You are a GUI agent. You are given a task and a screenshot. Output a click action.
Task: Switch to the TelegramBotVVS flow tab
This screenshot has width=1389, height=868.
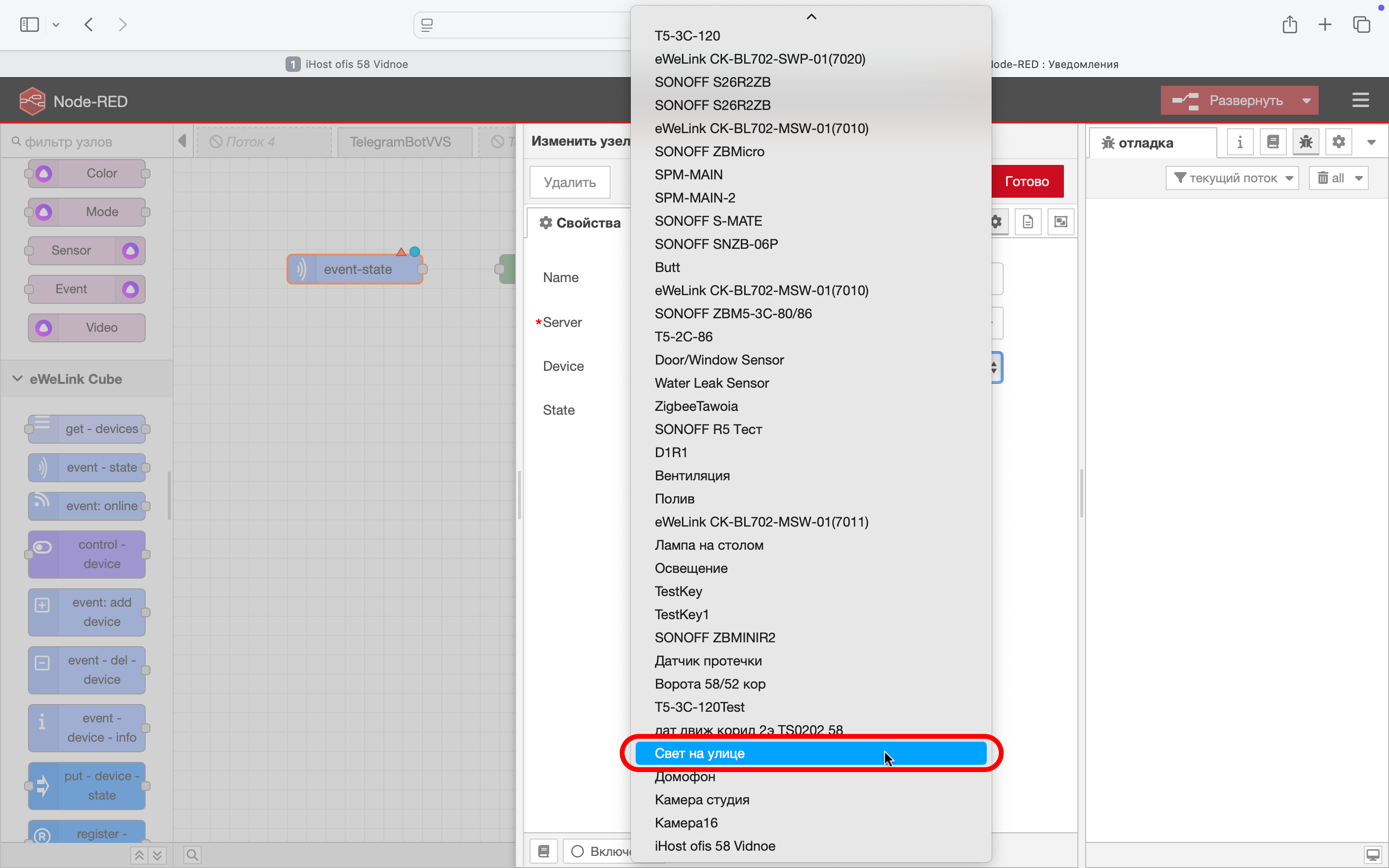tap(400, 142)
